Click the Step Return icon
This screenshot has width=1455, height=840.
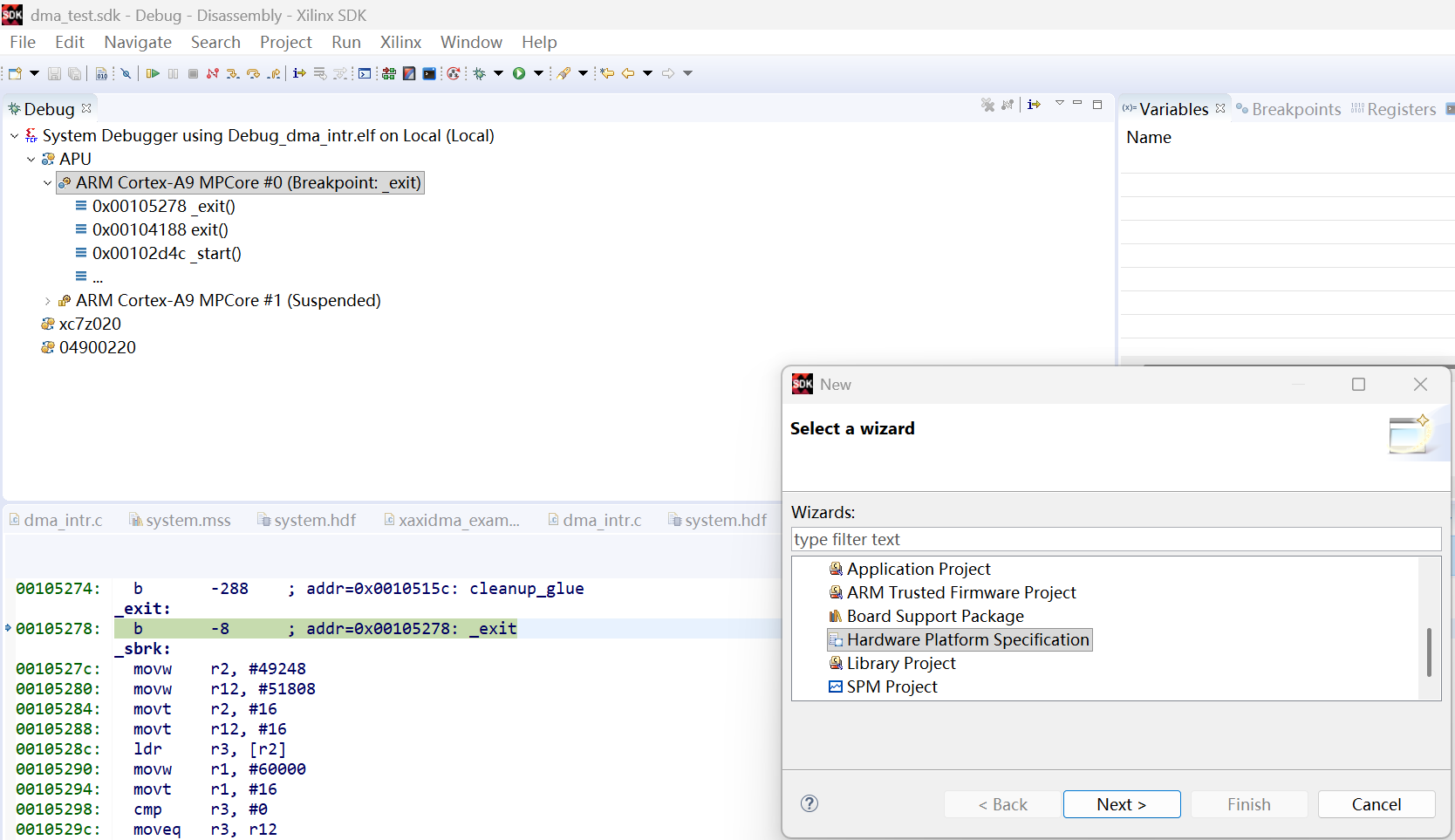[x=274, y=73]
